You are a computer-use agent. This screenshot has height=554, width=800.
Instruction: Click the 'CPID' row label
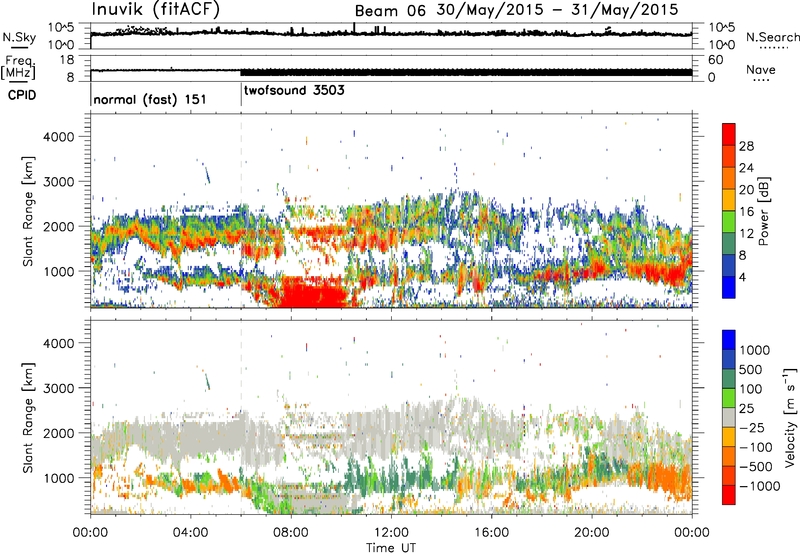pyautogui.click(x=22, y=95)
